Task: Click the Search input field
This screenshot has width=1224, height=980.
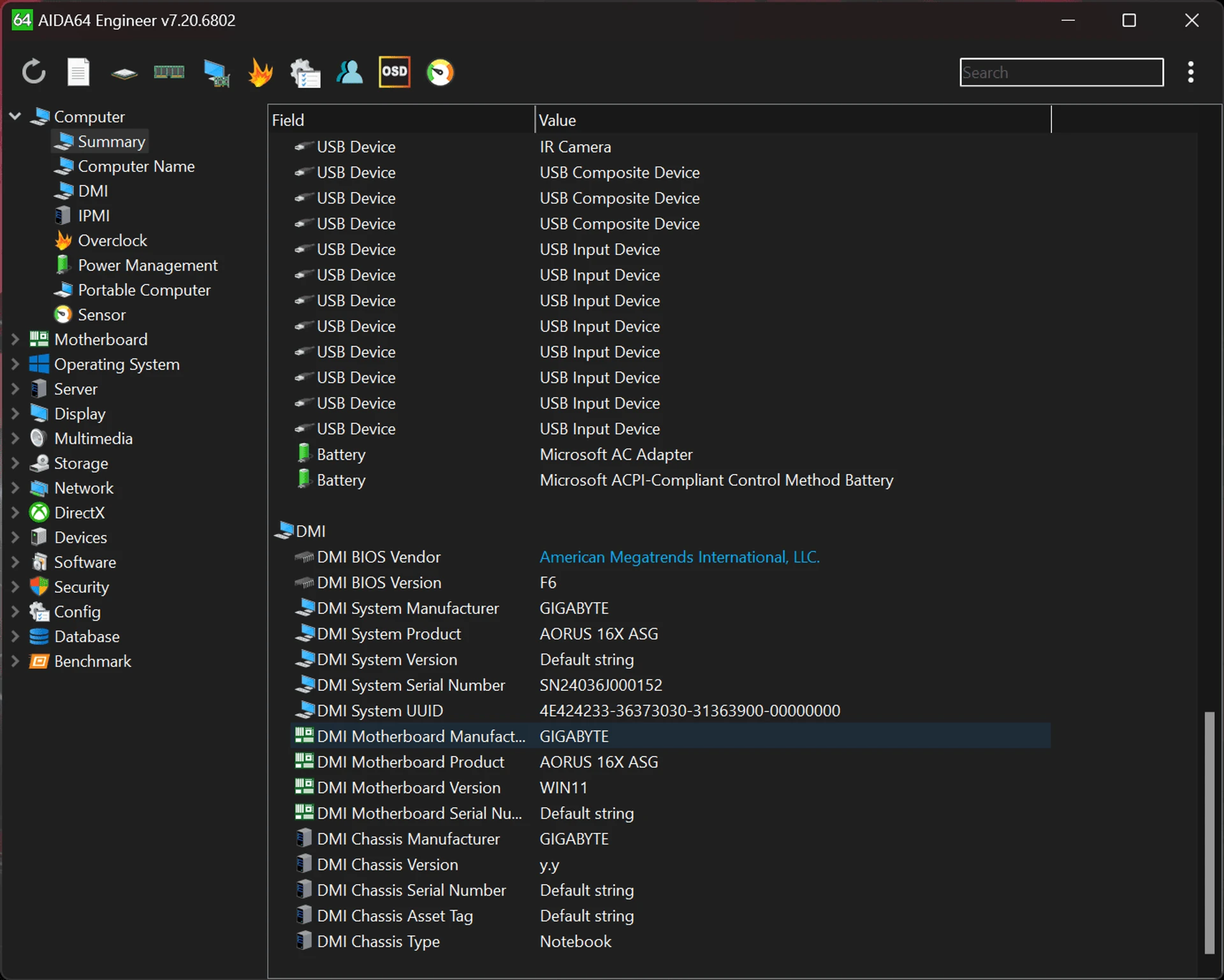Action: [x=1061, y=72]
